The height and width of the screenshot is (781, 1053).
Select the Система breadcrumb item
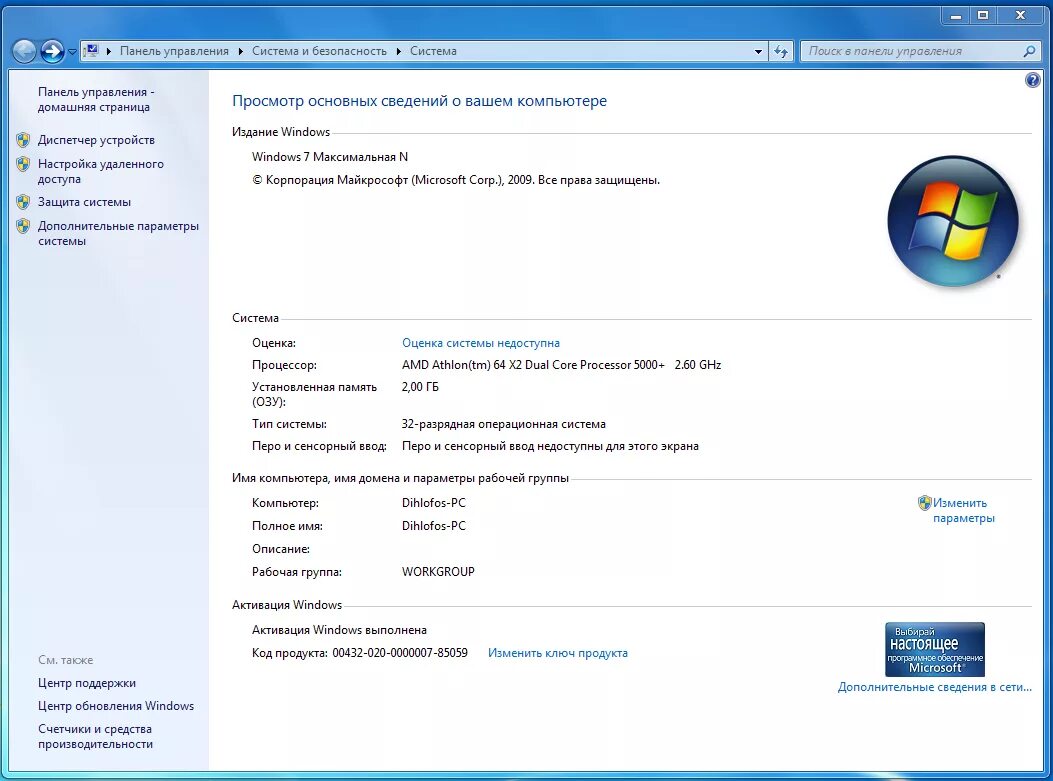click(433, 51)
